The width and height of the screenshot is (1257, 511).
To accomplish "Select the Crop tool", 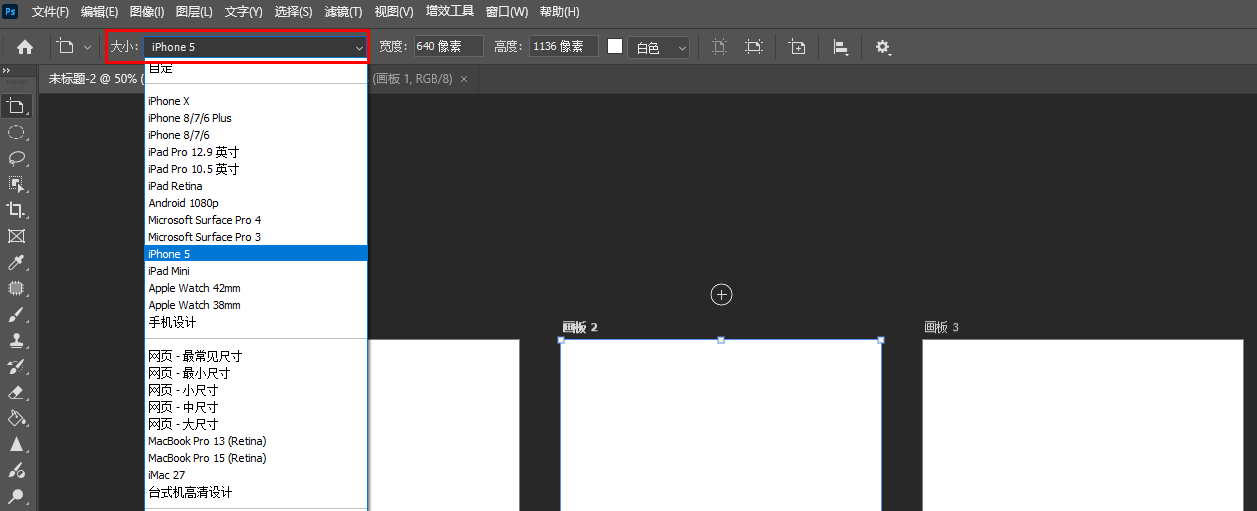I will click(16, 210).
